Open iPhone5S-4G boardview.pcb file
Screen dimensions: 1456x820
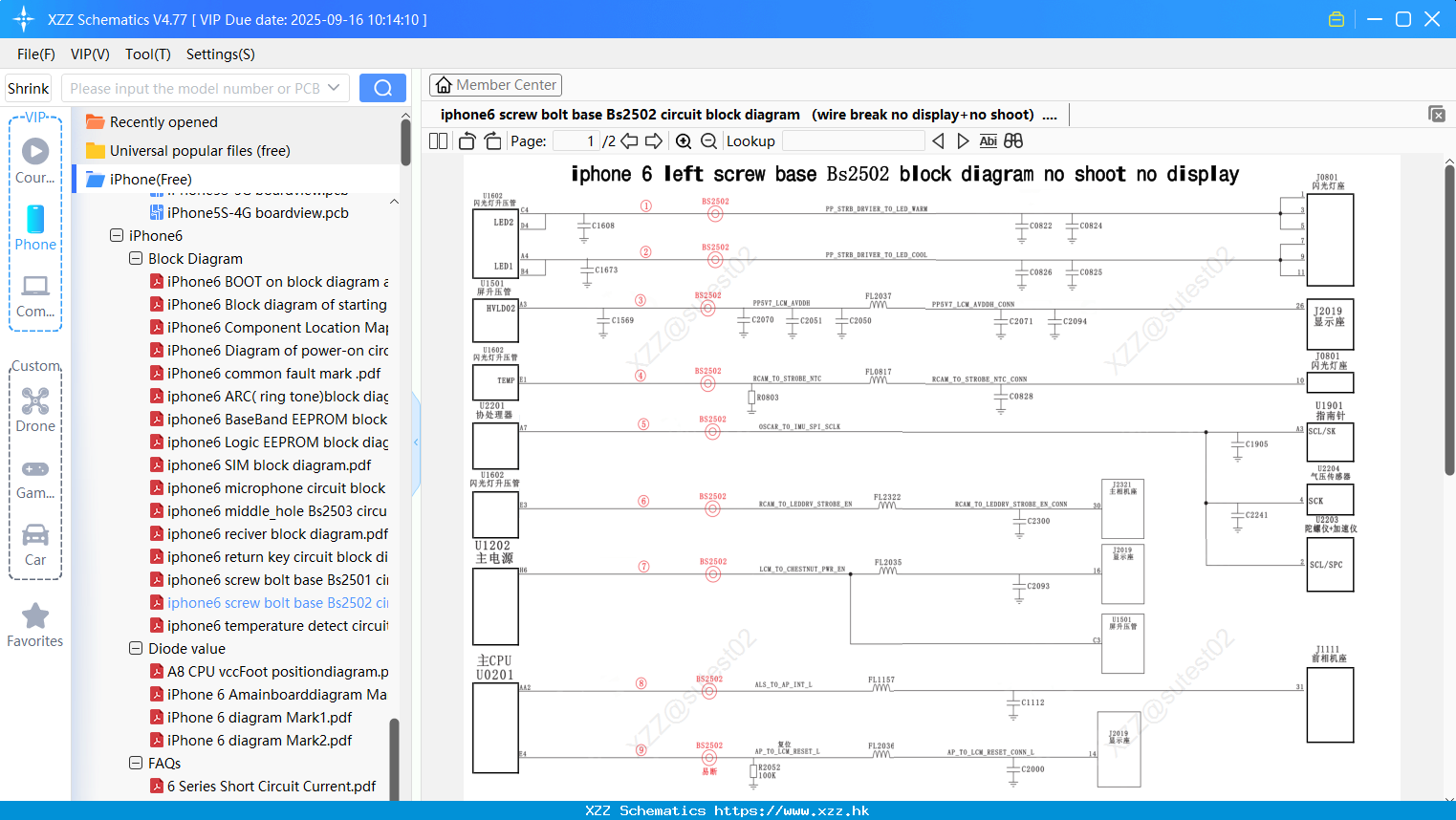(x=249, y=213)
